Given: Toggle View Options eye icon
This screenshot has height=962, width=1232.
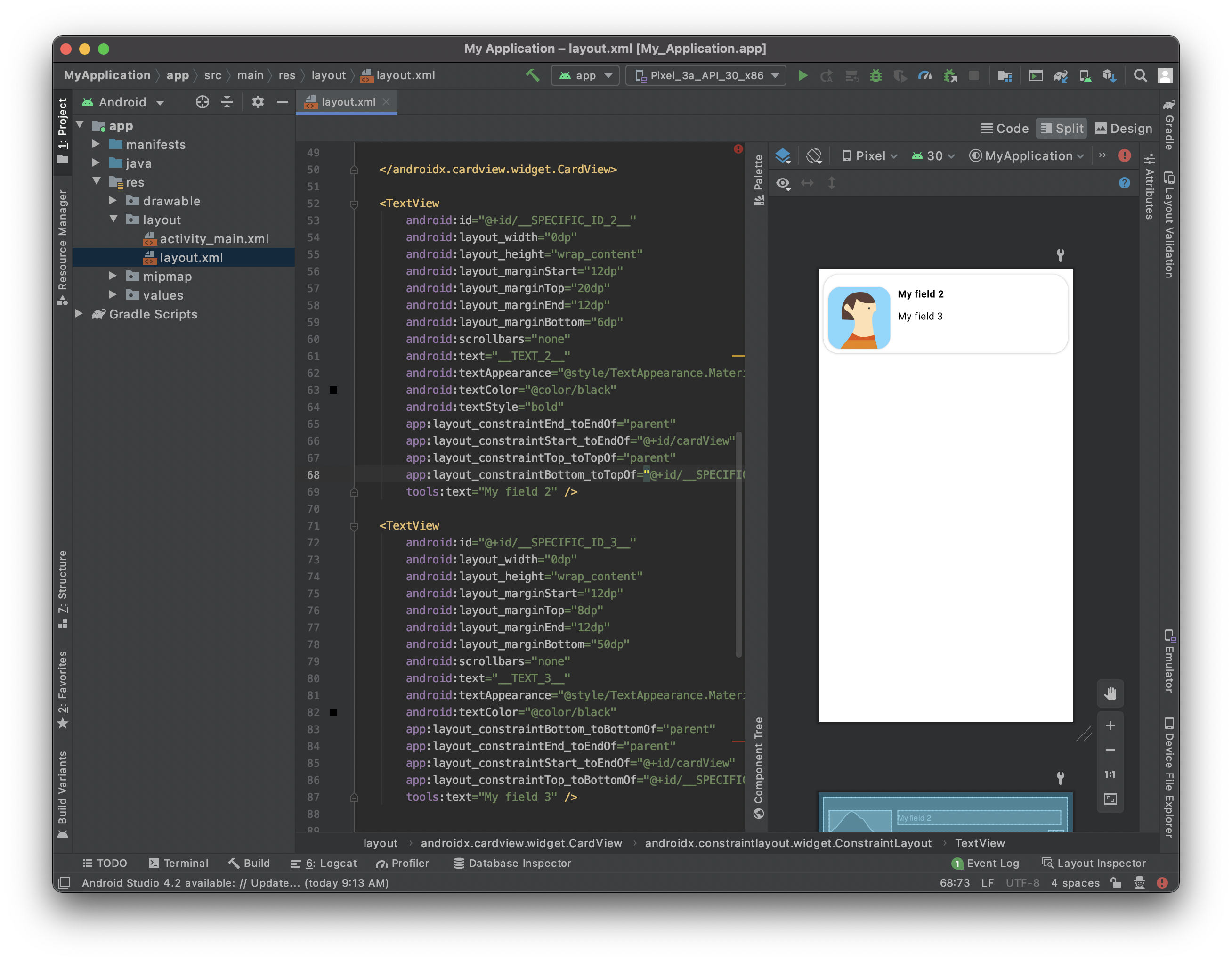Looking at the screenshot, I should [783, 183].
